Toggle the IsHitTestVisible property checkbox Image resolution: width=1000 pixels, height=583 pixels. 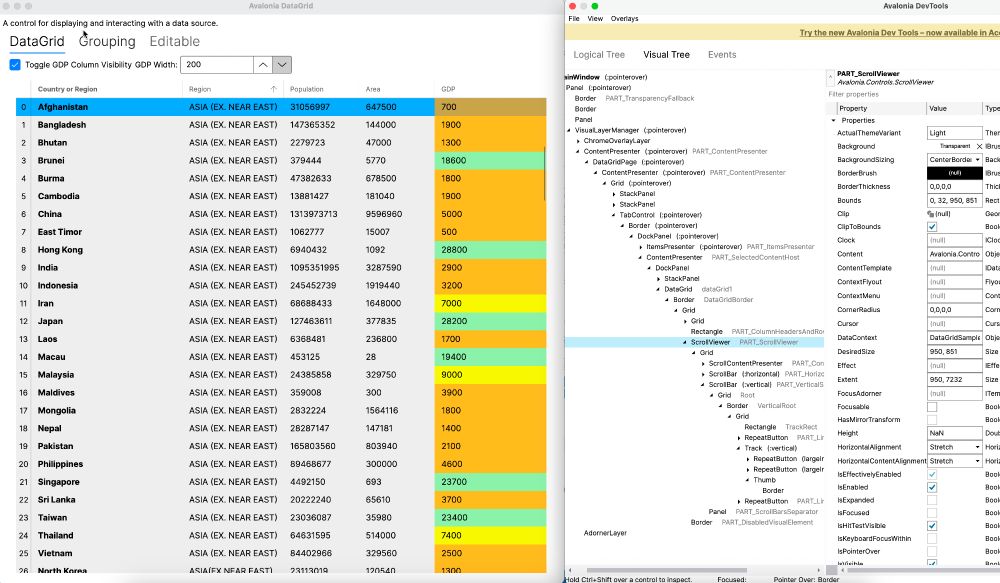932,526
